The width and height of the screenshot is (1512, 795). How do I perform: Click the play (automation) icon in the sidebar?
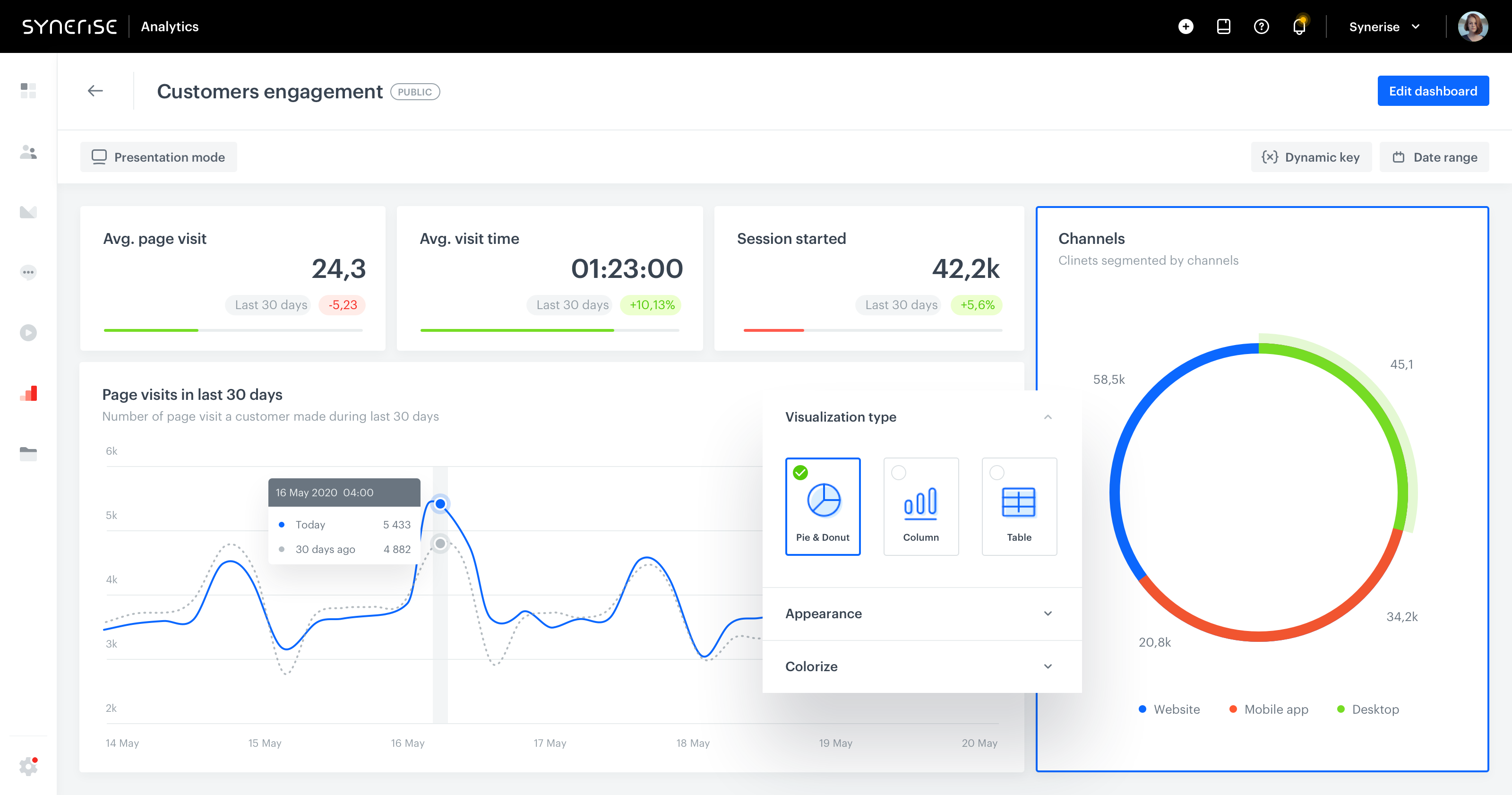28,333
